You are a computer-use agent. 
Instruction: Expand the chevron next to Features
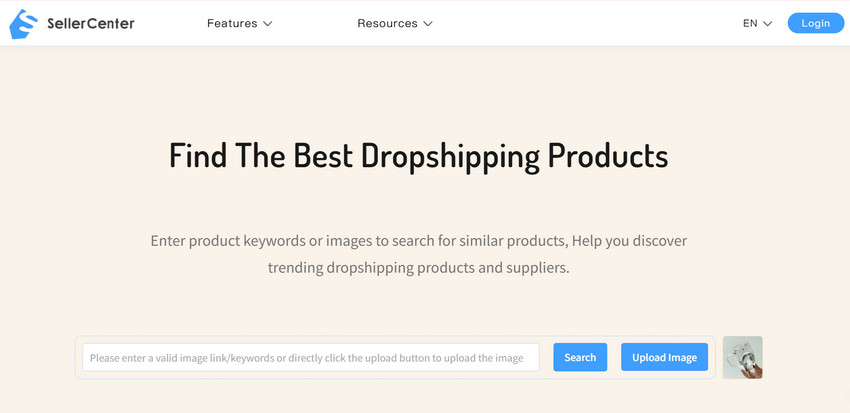tap(268, 24)
